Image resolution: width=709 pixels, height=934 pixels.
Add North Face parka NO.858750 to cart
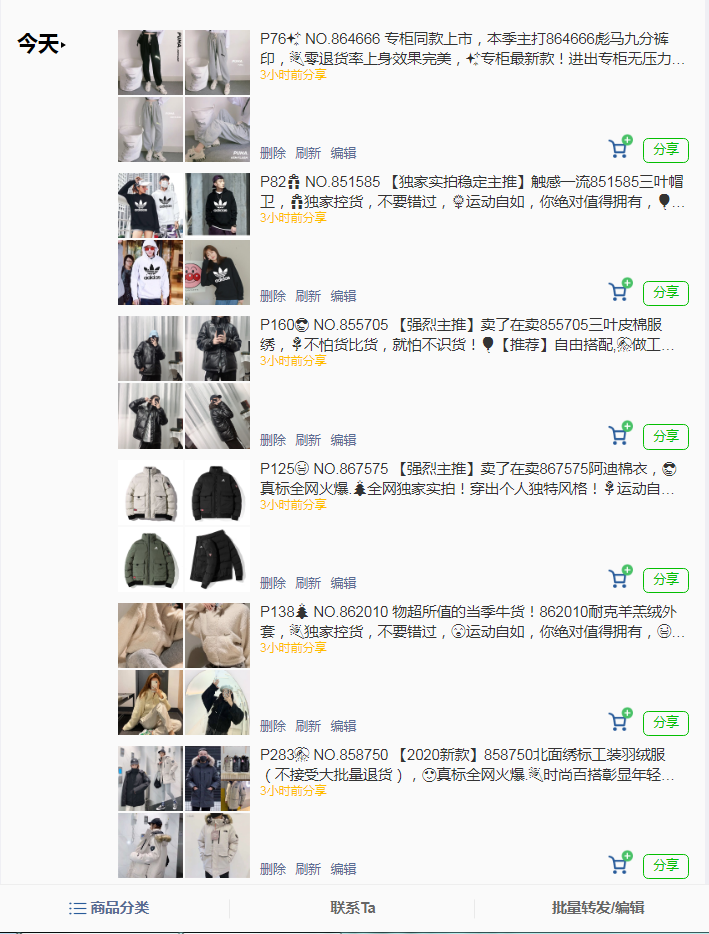(620, 863)
